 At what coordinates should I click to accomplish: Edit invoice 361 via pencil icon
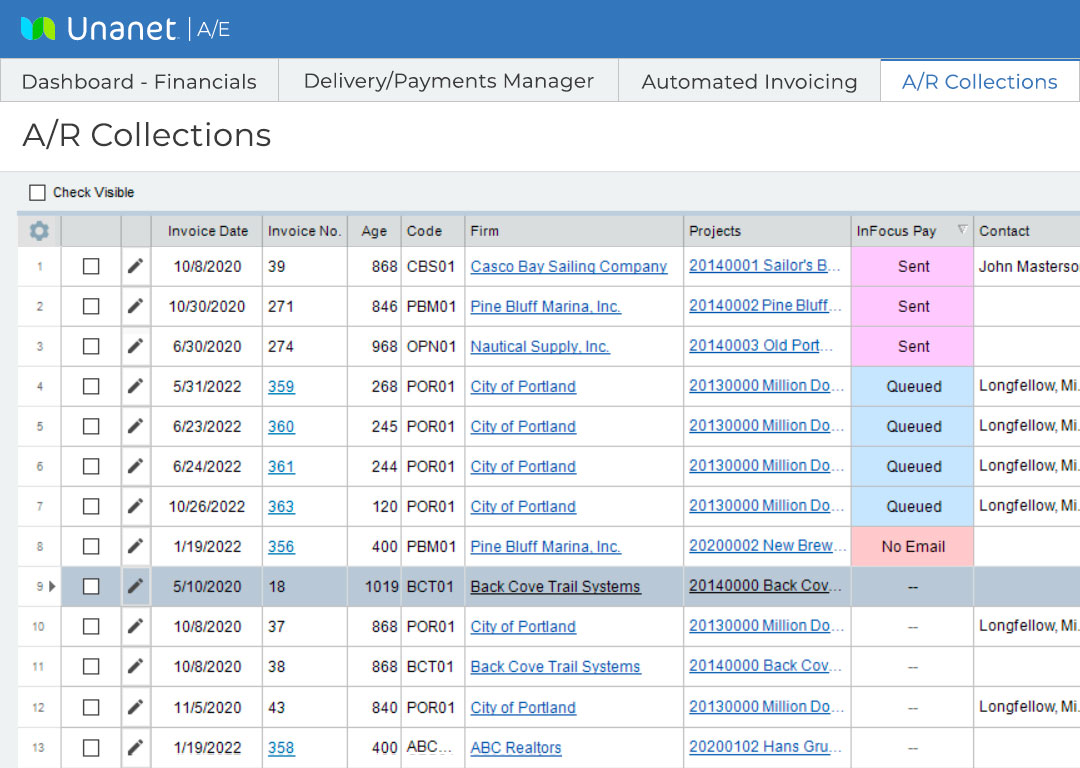click(136, 466)
